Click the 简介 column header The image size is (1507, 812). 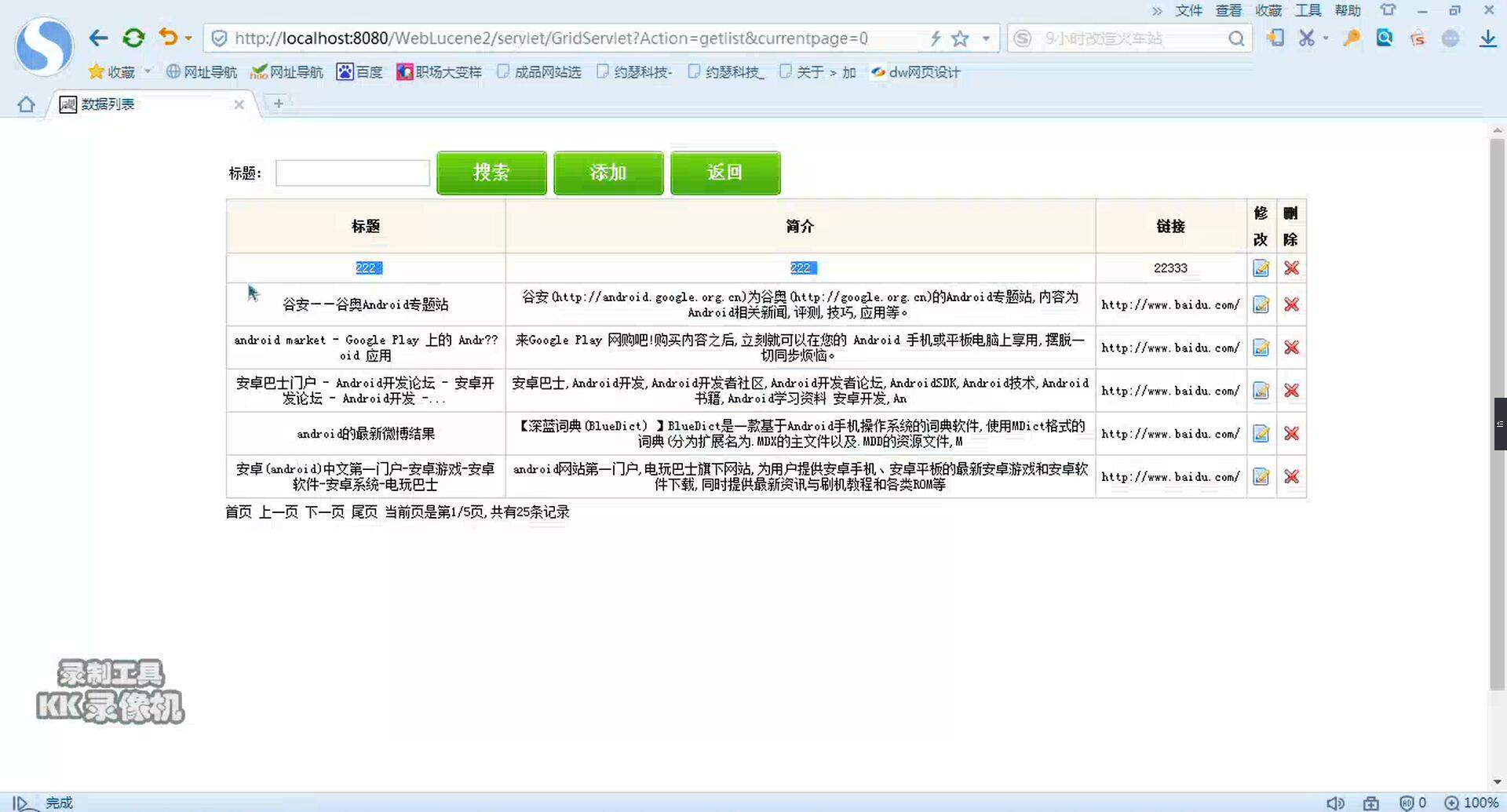pyautogui.click(x=801, y=226)
